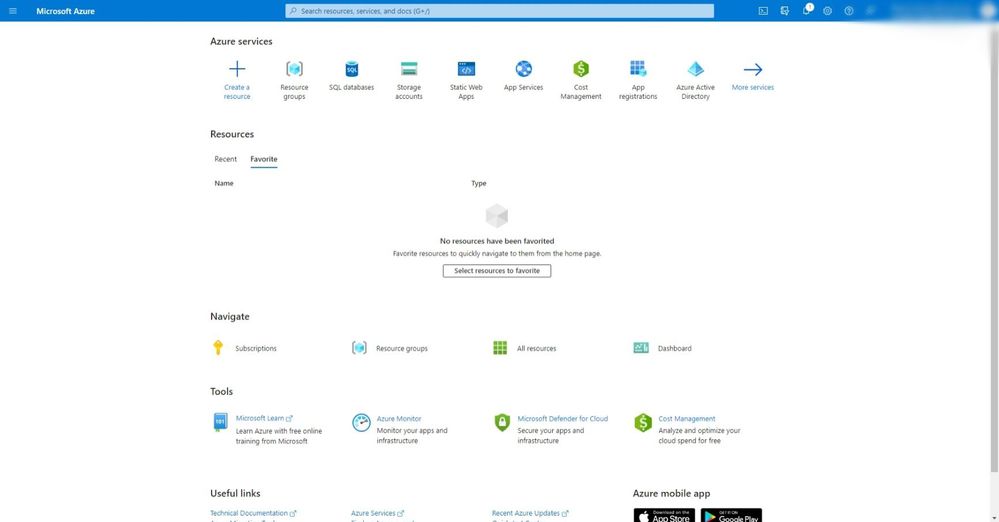
Task: Open Directories and subscriptions filter icon
Action: [785, 11]
